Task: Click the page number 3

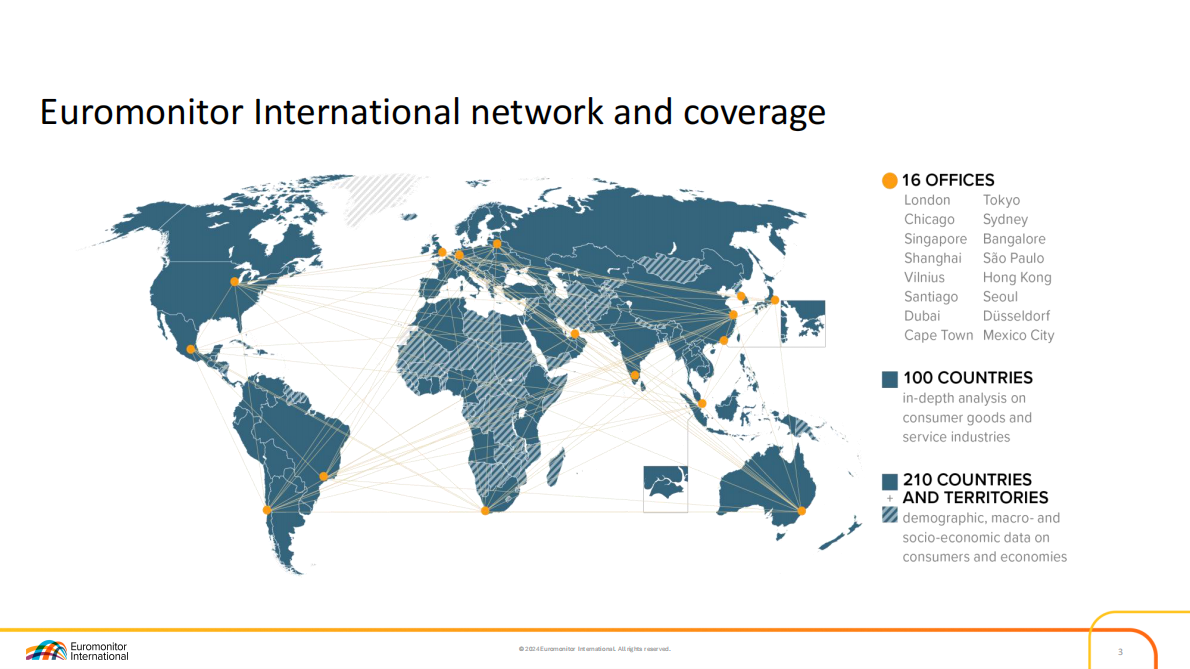Action: [1120, 652]
